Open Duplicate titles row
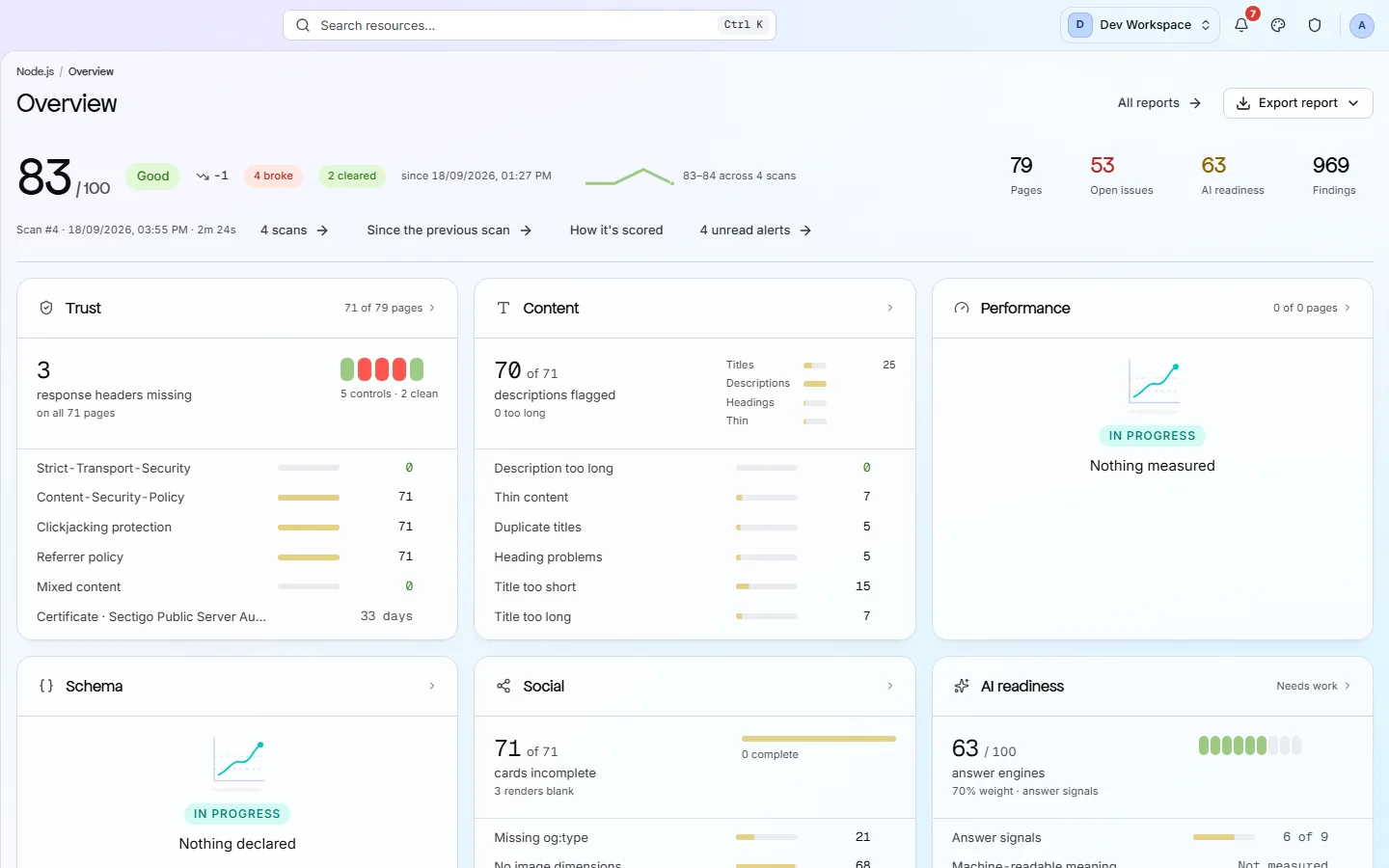 [x=694, y=528]
